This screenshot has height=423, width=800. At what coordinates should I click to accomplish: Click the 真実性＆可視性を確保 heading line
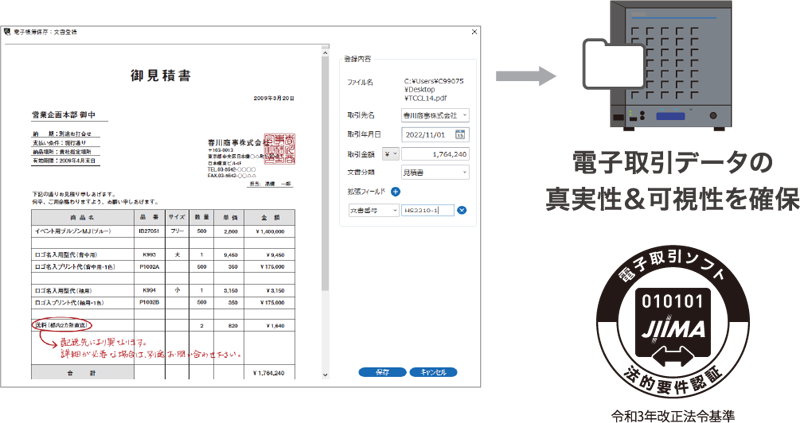click(x=672, y=199)
